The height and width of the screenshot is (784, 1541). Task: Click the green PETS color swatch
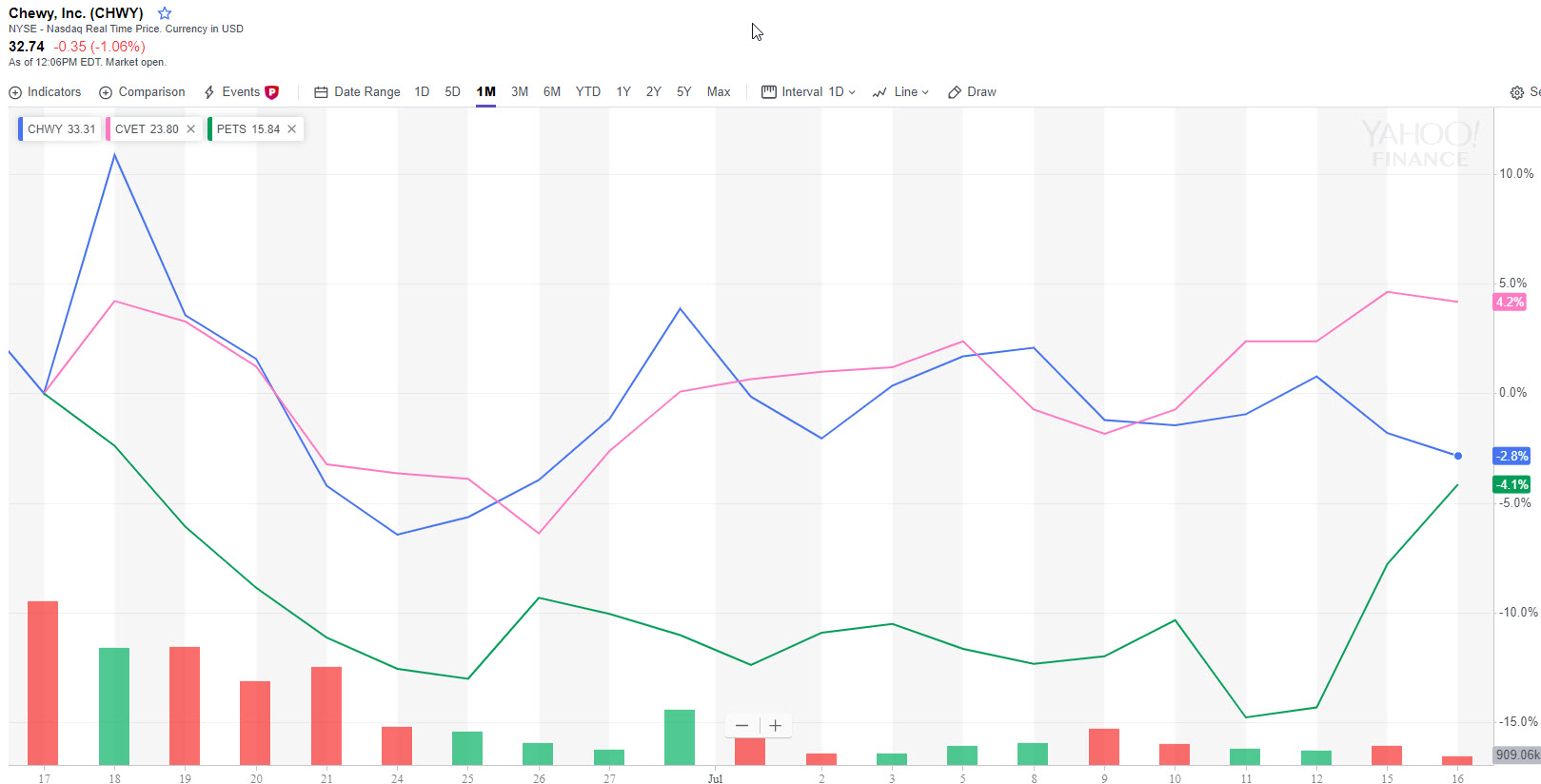click(x=209, y=129)
